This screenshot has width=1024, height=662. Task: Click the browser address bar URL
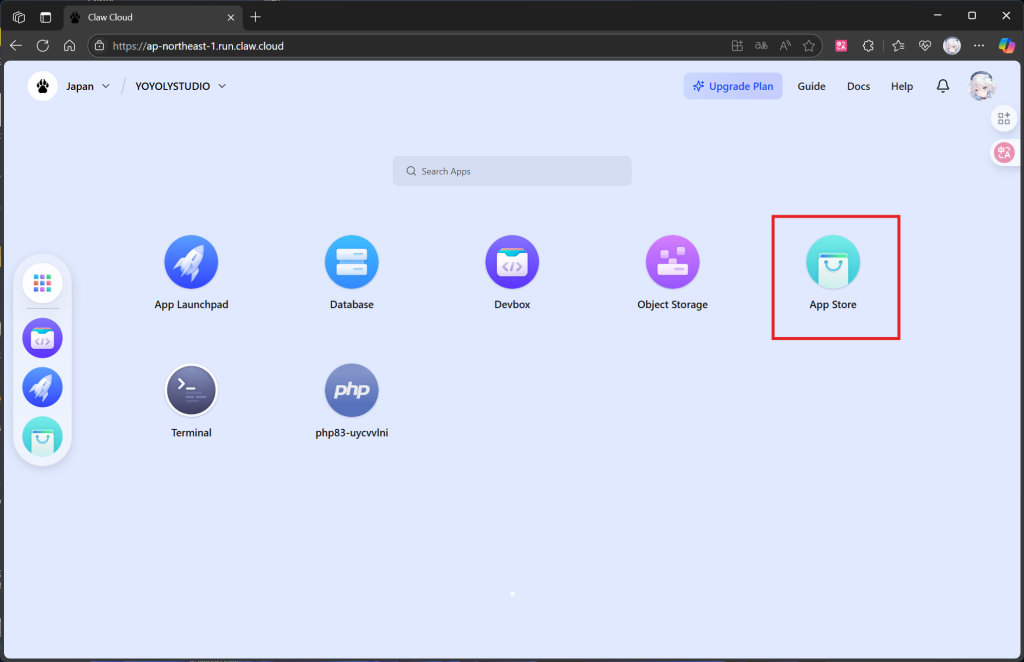coord(198,46)
